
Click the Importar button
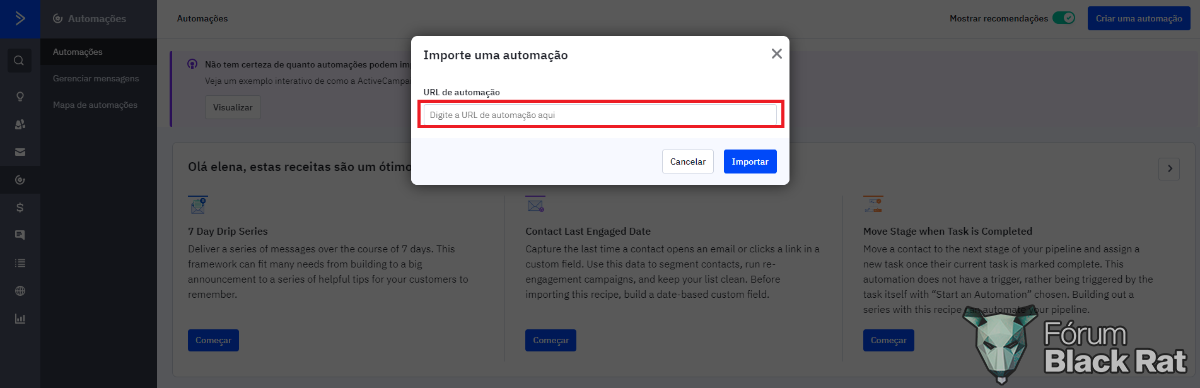(x=750, y=161)
